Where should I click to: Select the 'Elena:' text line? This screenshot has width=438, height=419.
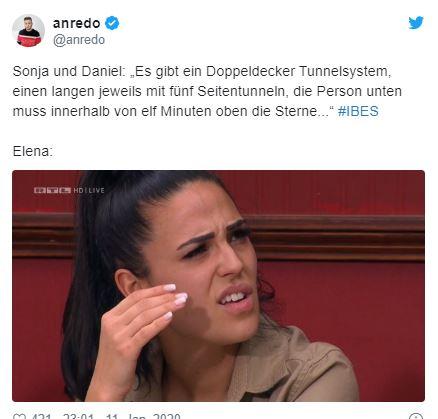pos(33,151)
